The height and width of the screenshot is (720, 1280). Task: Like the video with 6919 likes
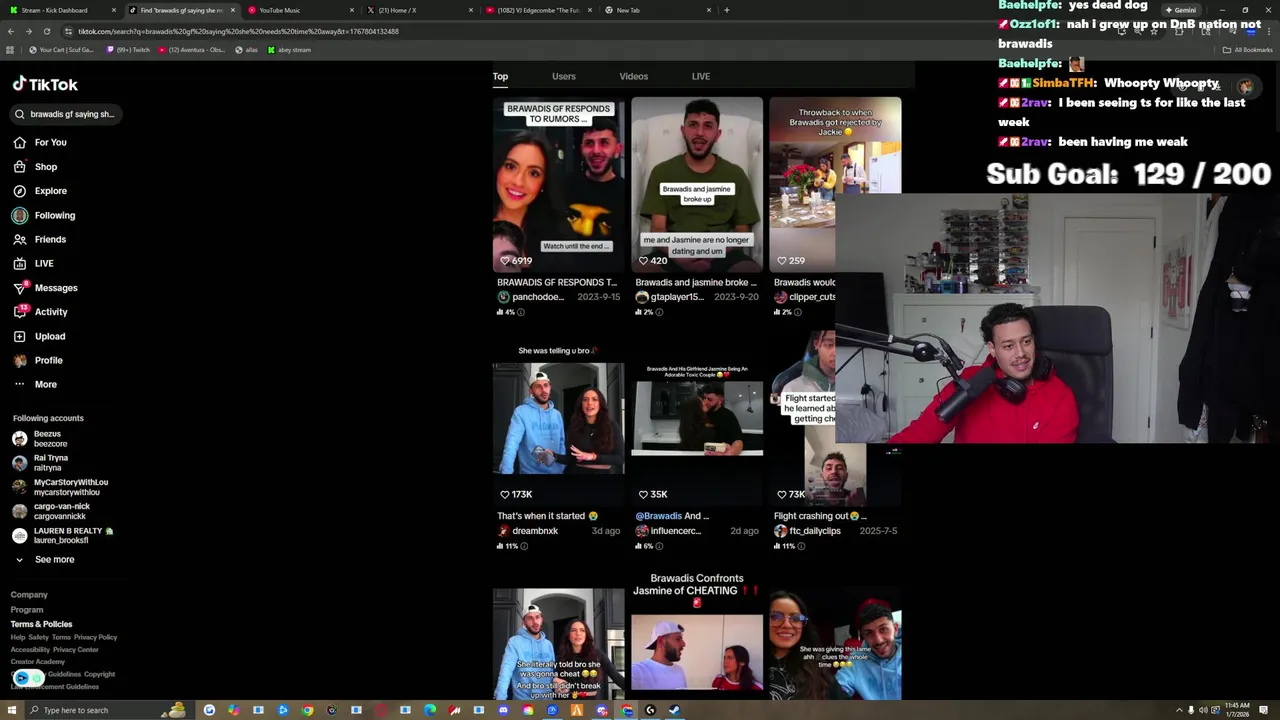505,260
